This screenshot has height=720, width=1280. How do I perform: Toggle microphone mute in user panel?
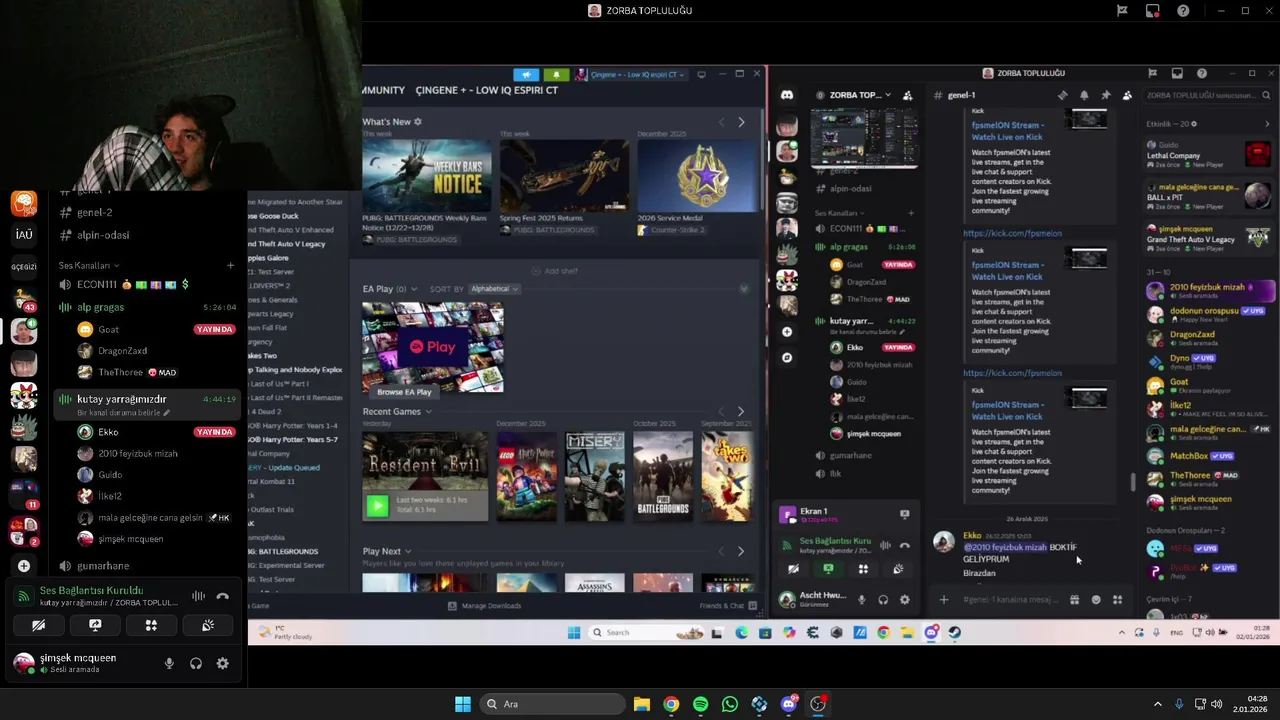(169, 663)
